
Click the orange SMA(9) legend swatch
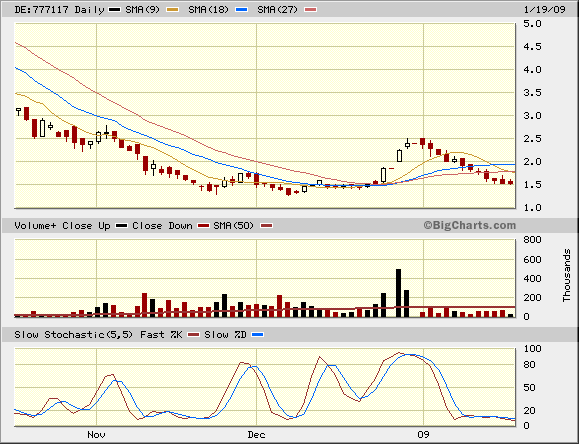point(172,10)
